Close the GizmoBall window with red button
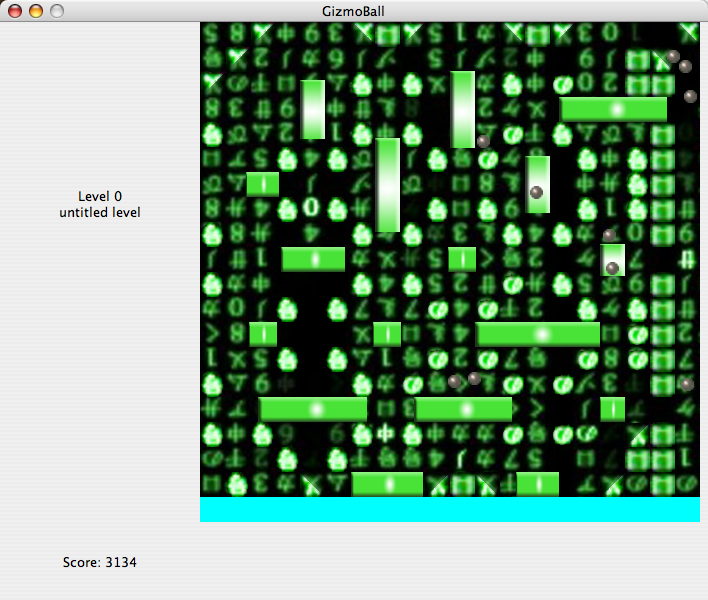This screenshot has width=708, height=600. click(14, 11)
